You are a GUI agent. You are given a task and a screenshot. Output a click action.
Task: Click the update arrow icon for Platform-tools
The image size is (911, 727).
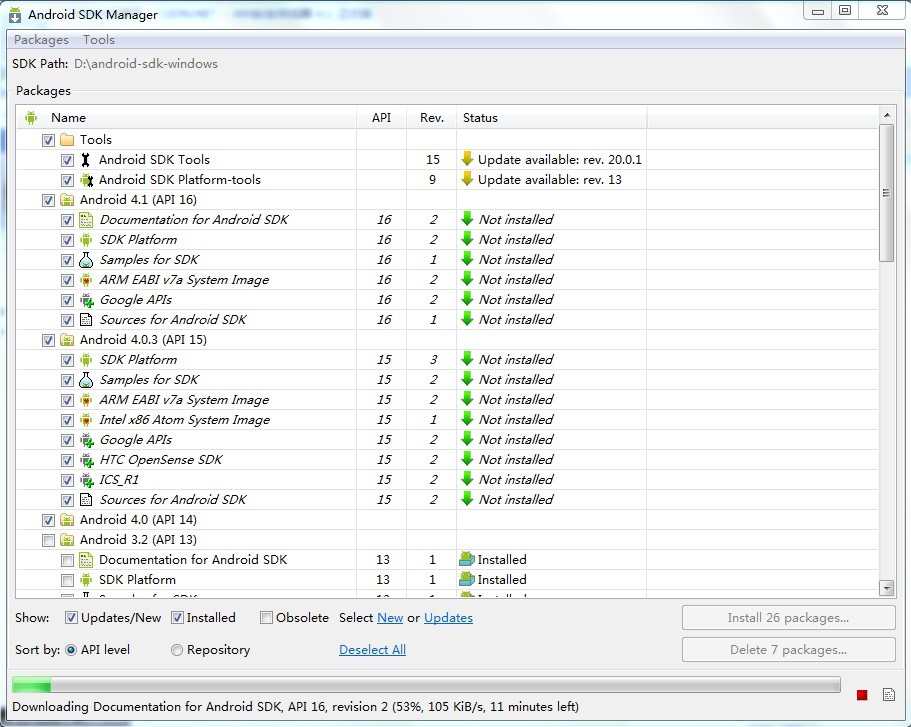tap(467, 179)
